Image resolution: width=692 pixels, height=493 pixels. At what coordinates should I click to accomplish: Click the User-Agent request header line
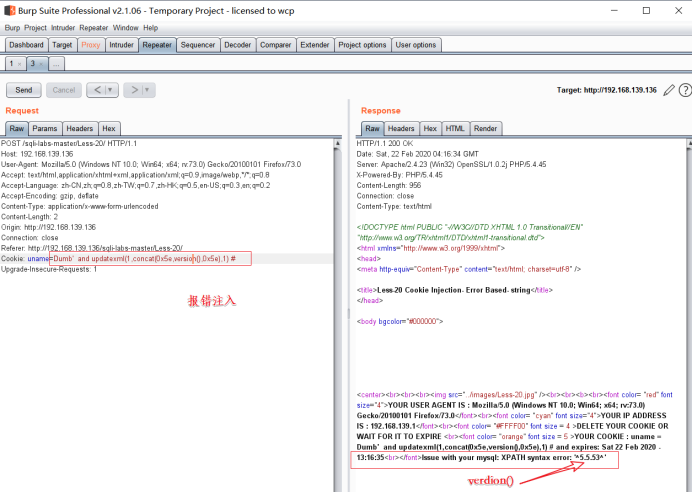[151, 165]
